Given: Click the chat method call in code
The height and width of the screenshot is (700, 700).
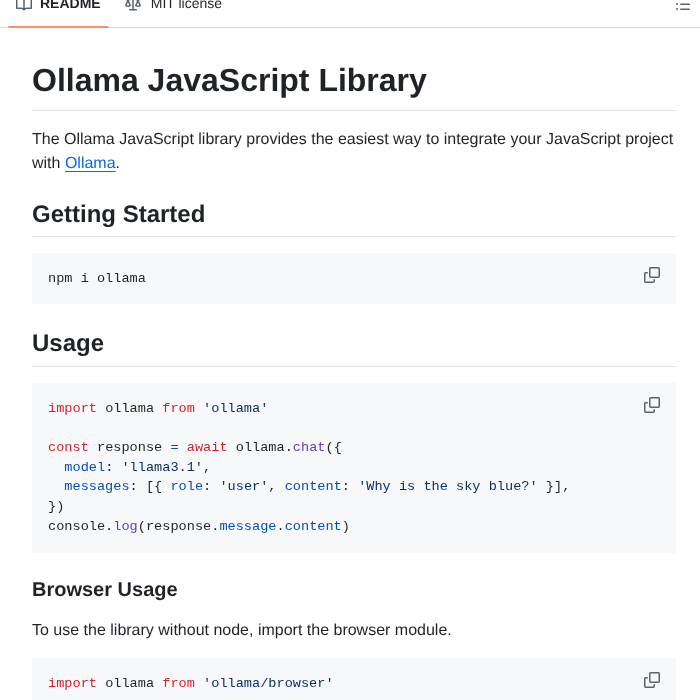Looking at the screenshot, I should [x=308, y=447].
